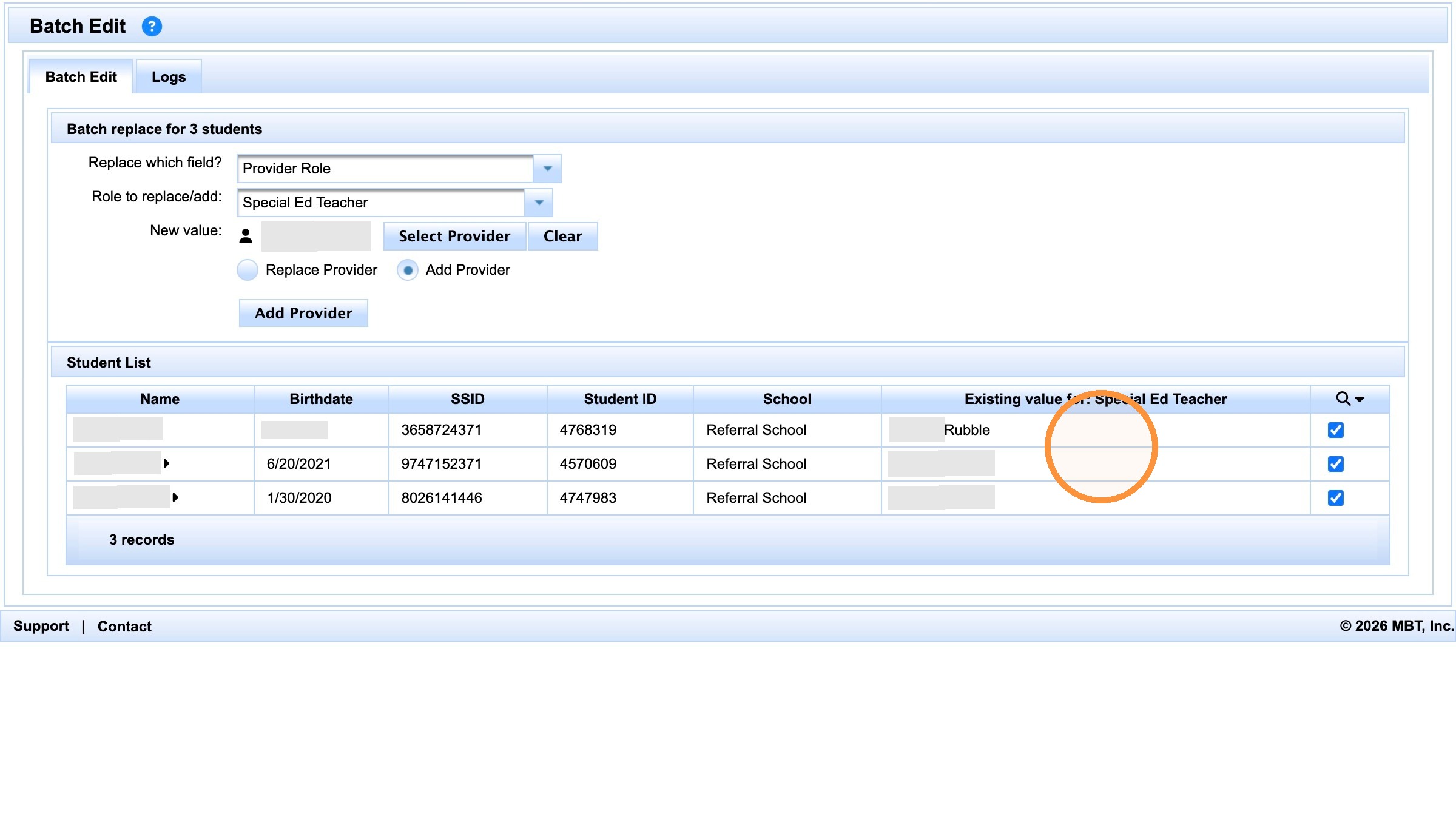This screenshot has height=814, width=1456.
Task: Sort by the Student ID column header
Action: click(620, 399)
